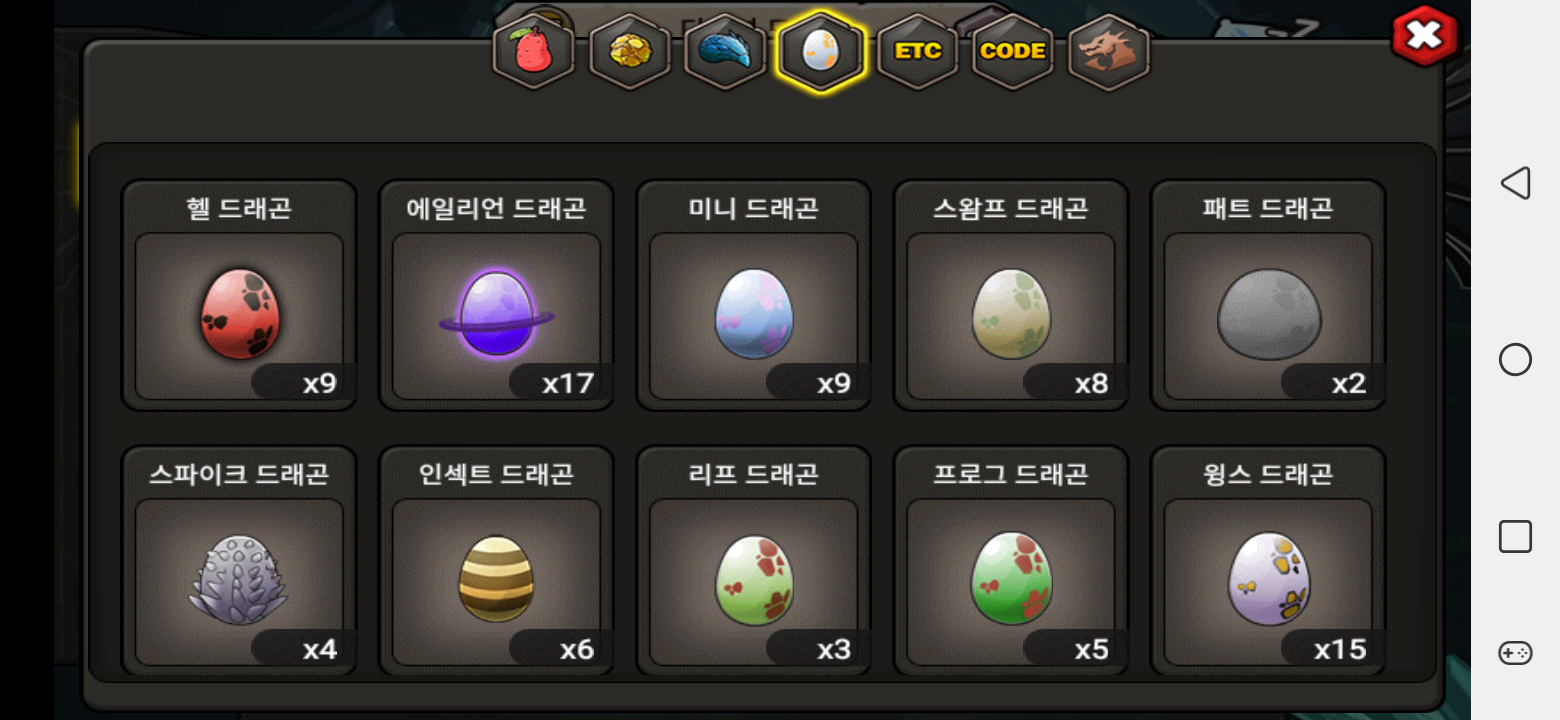Open the red fruit inventory tab
This screenshot has width=1560, height=720.
point(533,51)
